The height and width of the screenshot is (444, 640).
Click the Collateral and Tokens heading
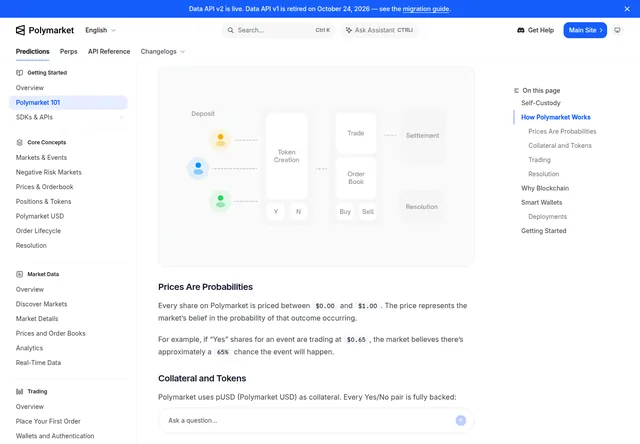202,378
